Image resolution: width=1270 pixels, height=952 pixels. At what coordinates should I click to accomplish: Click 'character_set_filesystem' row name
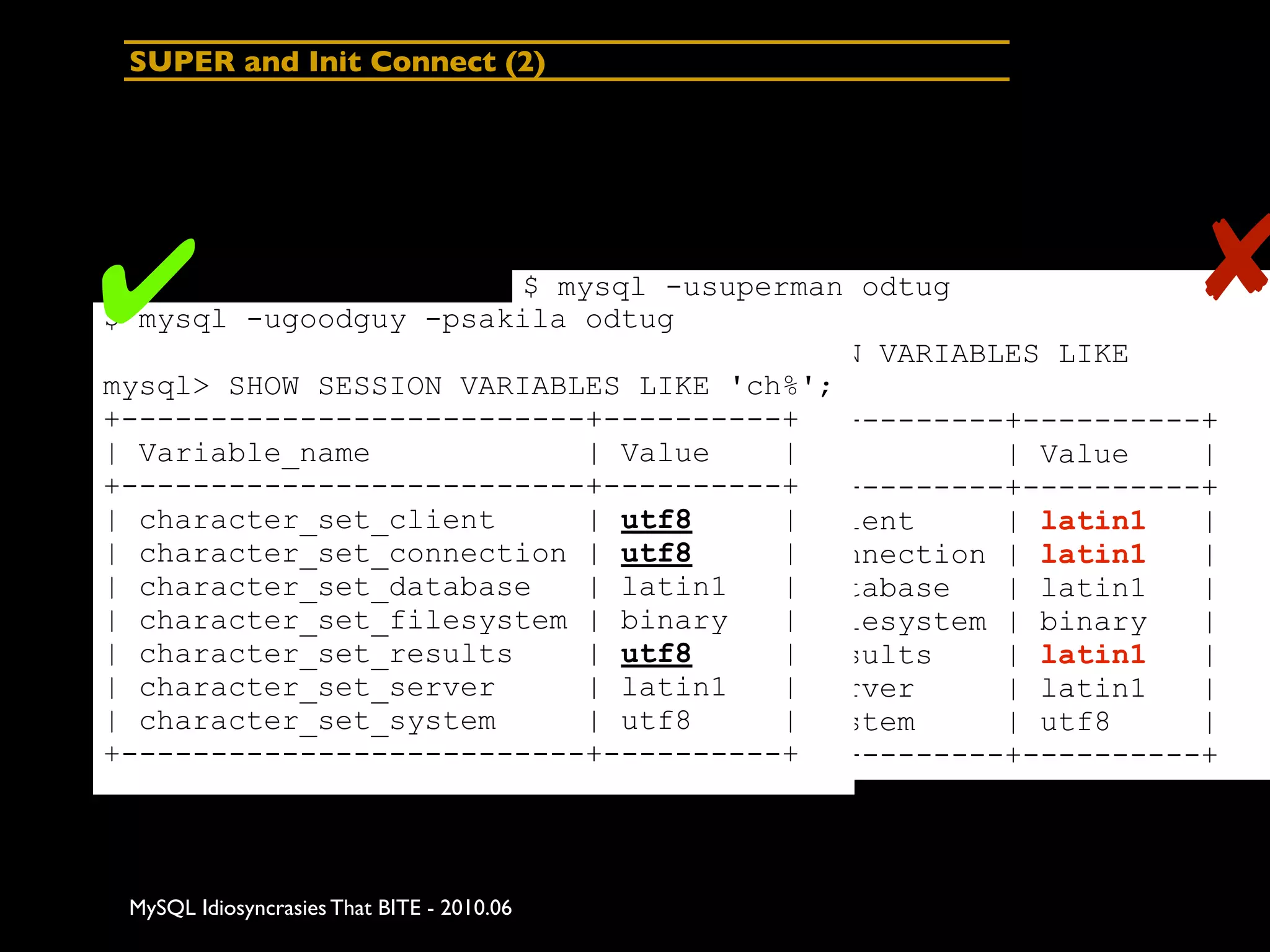(x=353, y=621)
